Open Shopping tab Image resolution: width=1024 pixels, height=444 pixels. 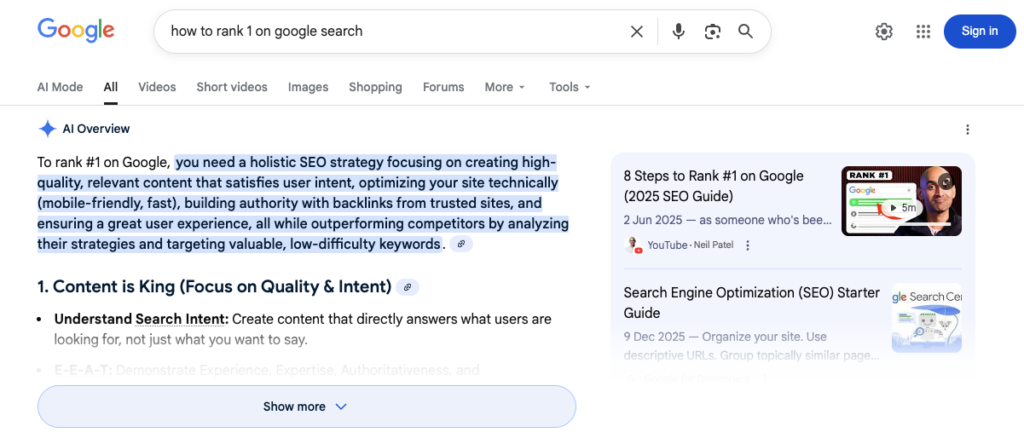[376, 87]
